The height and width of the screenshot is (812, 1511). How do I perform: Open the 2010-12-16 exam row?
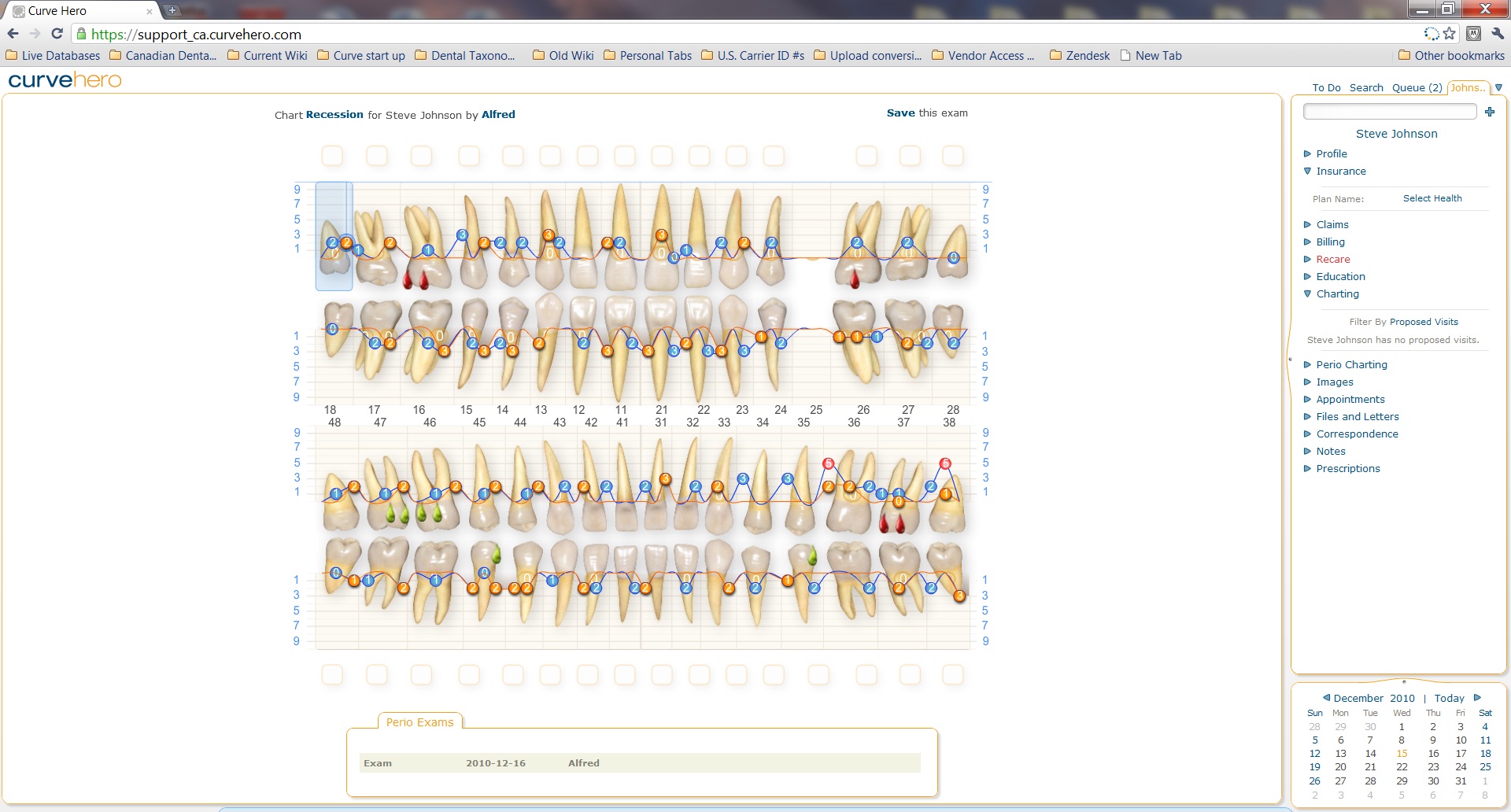tap(640, 763)
